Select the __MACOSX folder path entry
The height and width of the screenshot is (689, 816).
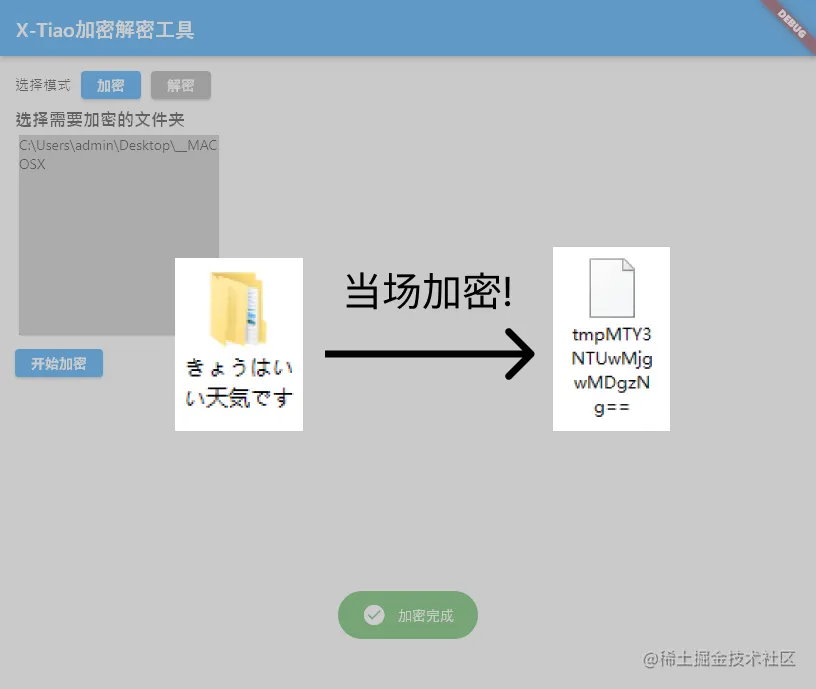[114, 154]
